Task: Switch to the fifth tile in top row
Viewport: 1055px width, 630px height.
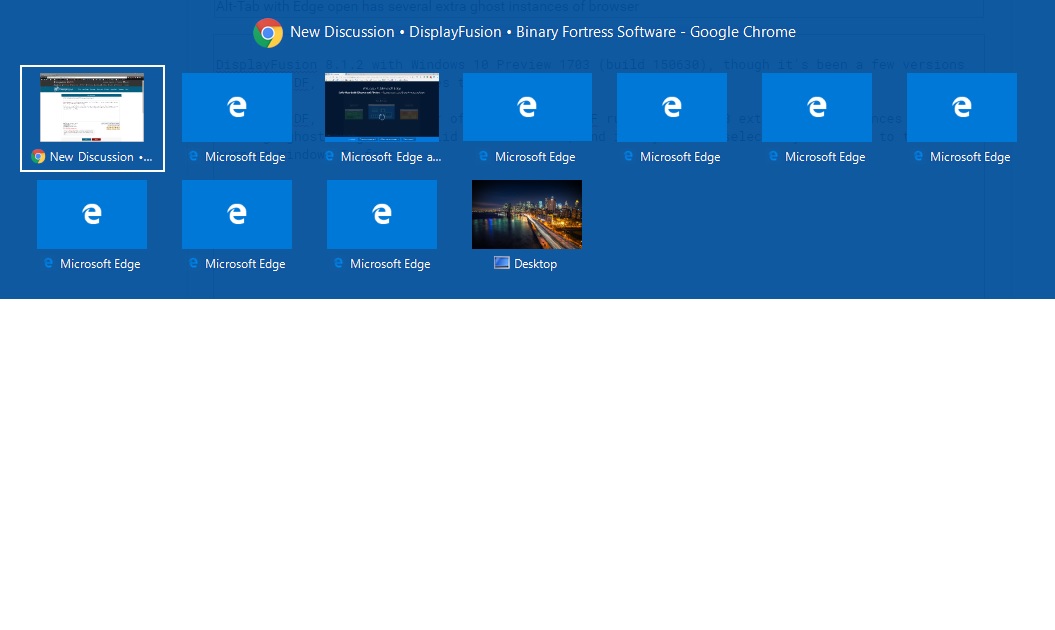Action: (x=672, y=107)
